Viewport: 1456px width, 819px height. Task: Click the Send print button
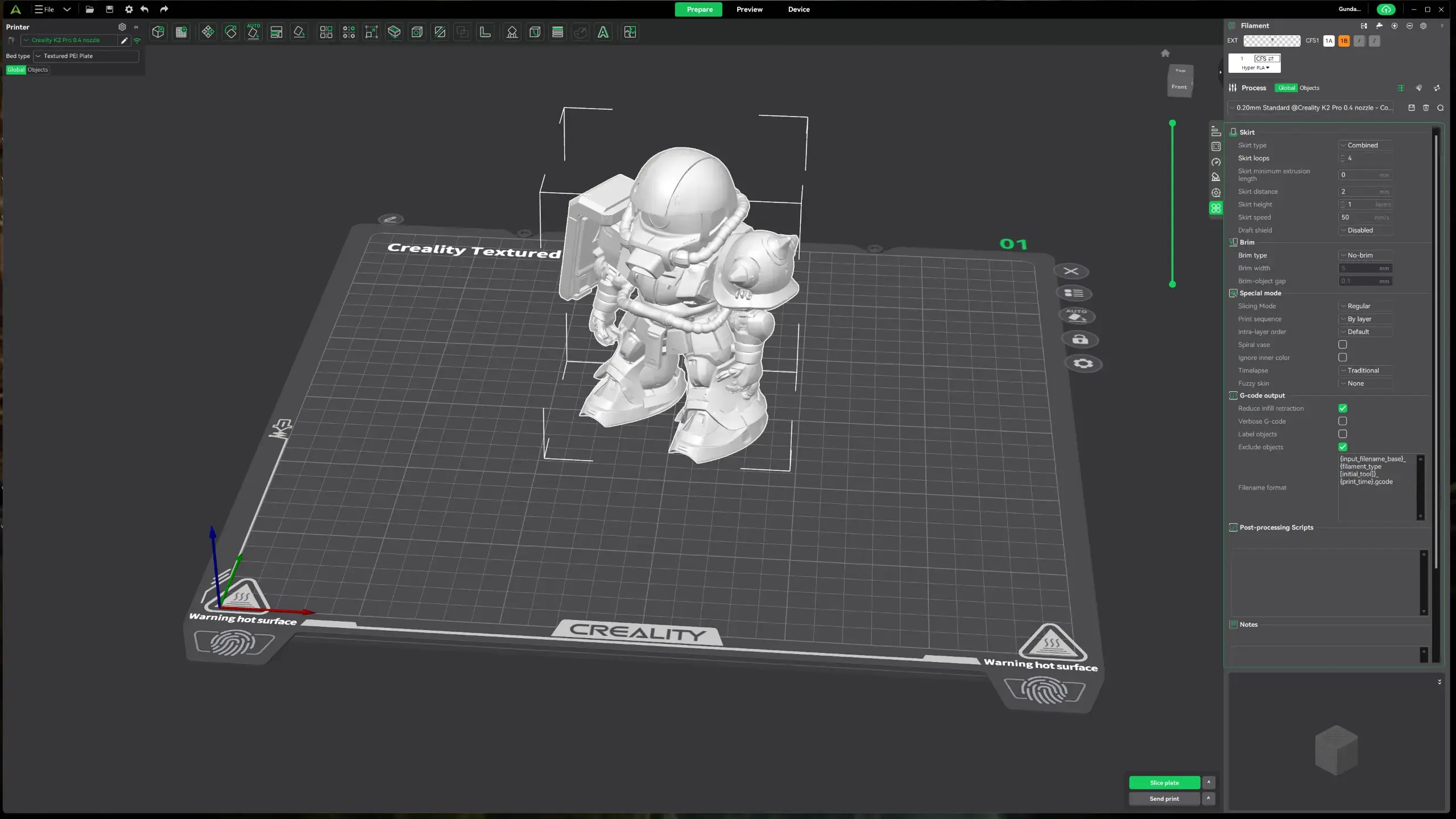pos(1164,799)
